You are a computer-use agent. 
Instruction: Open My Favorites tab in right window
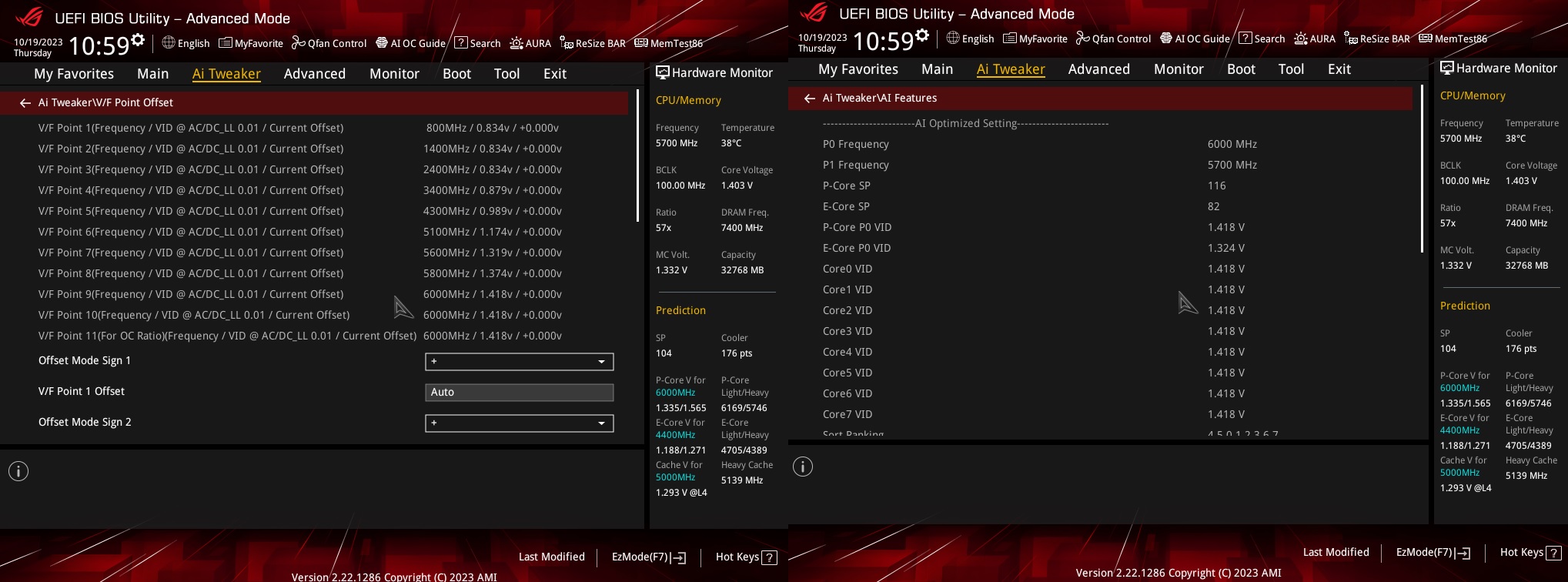[x=858, y=69]
